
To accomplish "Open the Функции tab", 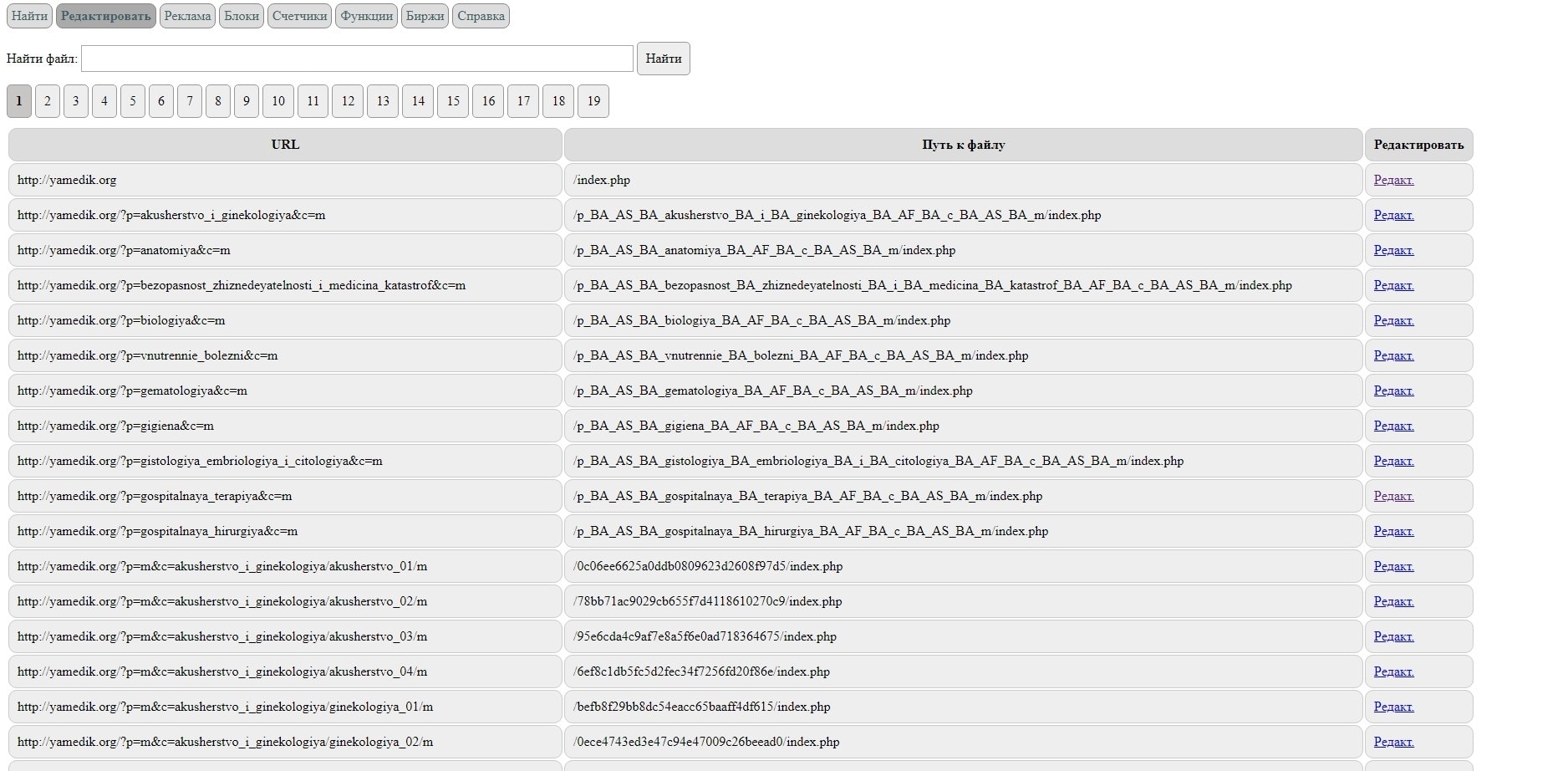I will (x=366, y=16).
